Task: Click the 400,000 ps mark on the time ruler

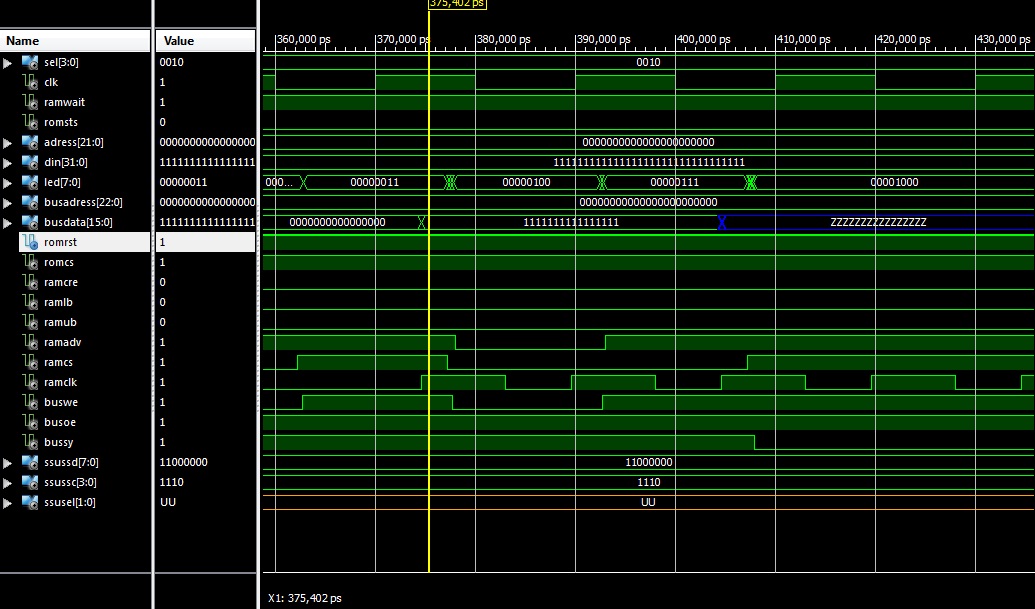Action: [703, 40]
